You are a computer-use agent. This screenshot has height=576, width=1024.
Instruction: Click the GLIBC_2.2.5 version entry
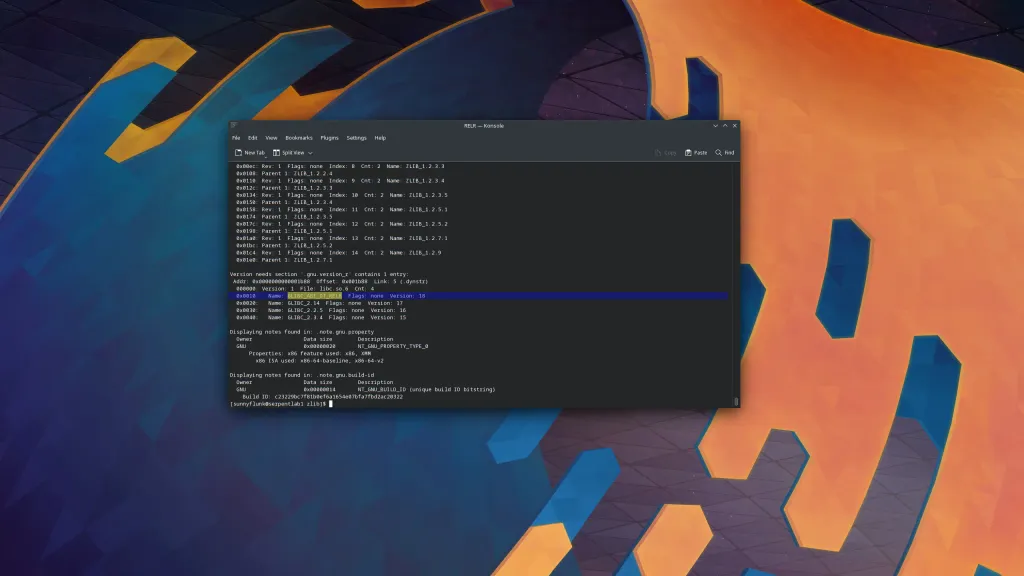pyautogui.click(x=305, y=310)
